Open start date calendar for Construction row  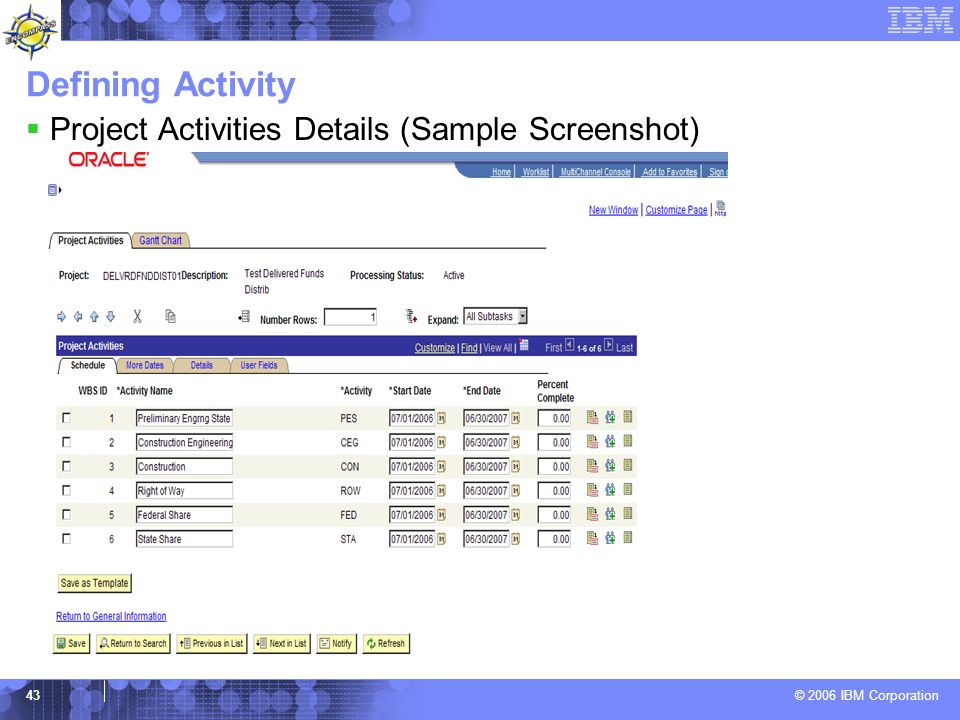(441, 467)
